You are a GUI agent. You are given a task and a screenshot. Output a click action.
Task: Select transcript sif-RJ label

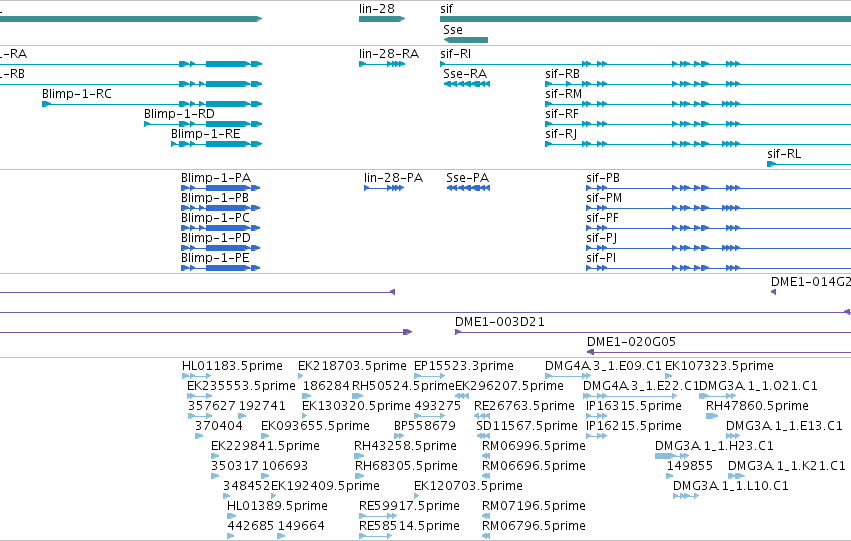561,134
